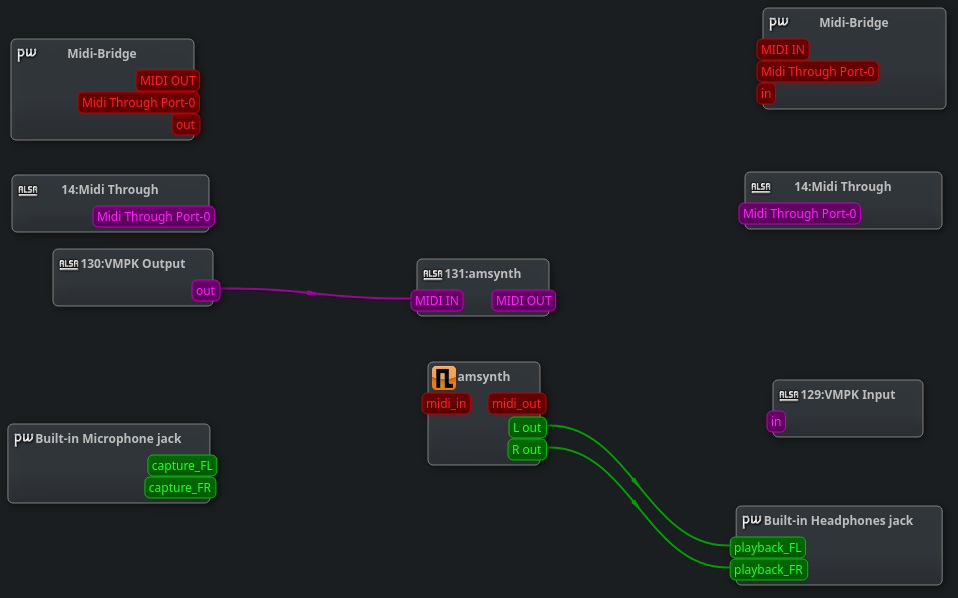Select the 129:VMPK Input node title

point(847,395)
